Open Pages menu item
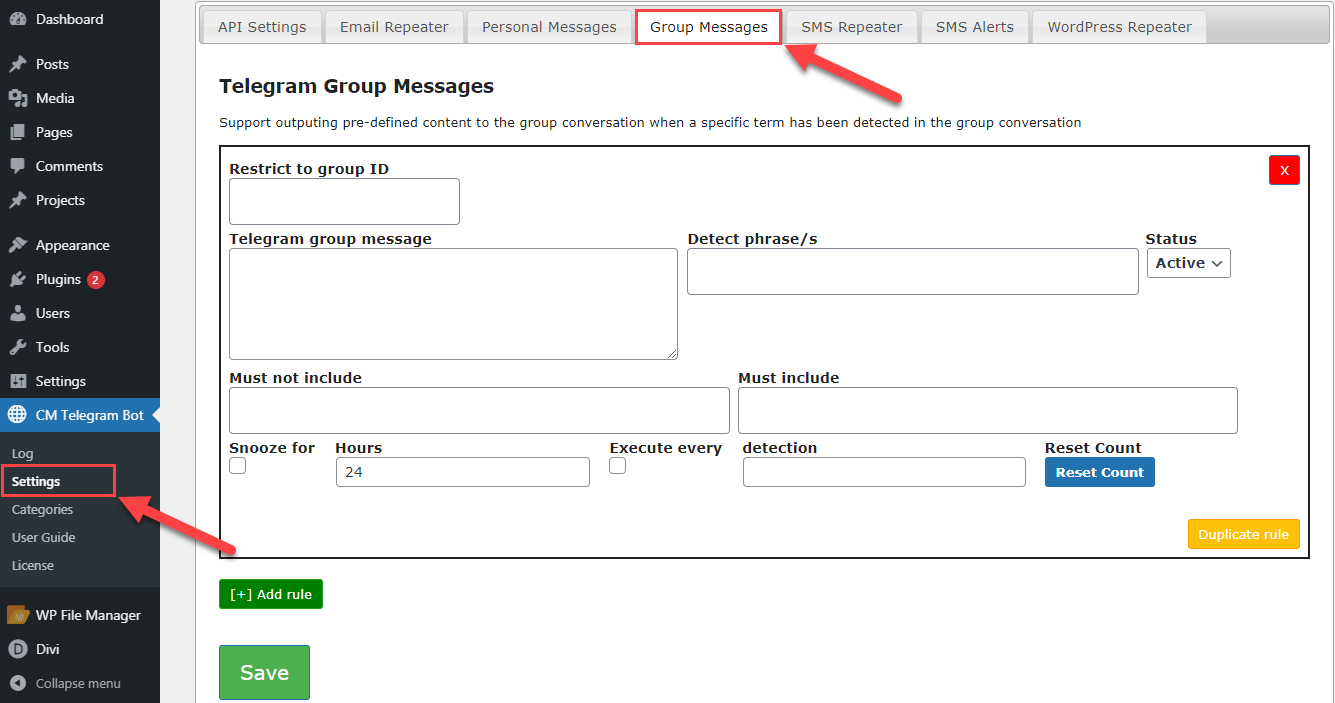 pyautogui.click(x=80, y=132)
